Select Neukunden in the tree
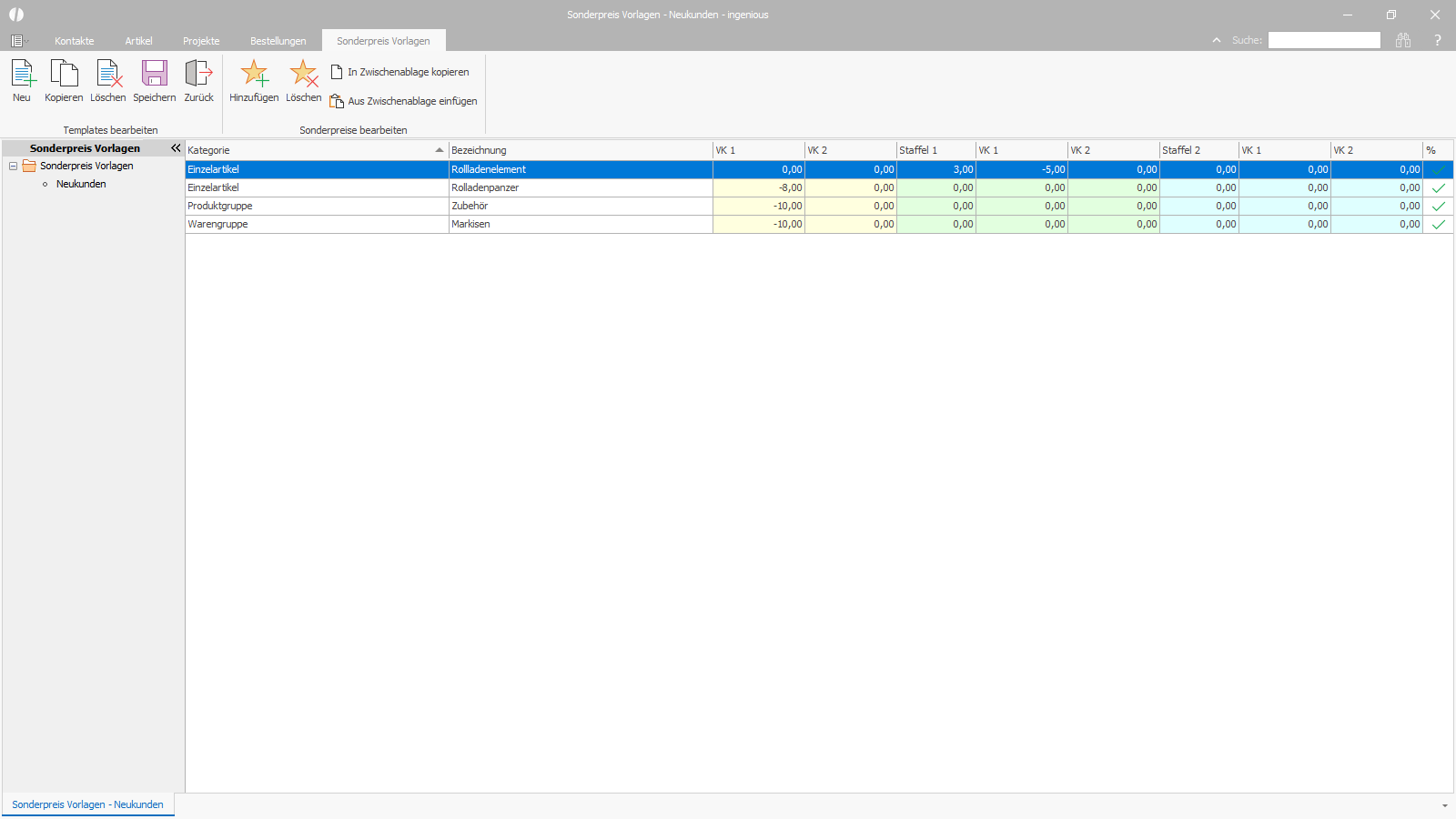The image size is (1456, 819). [x=81, y=184]
